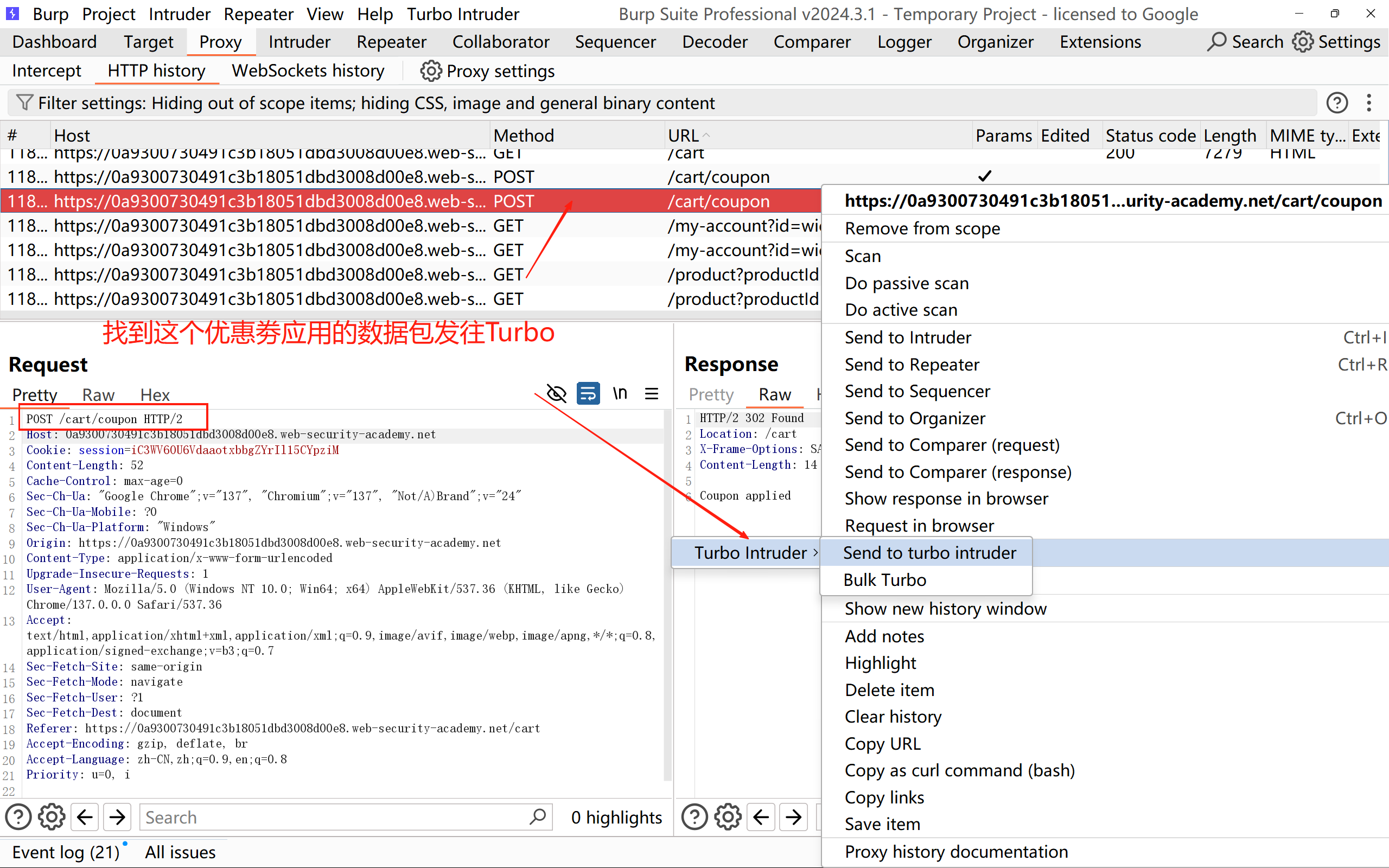Open the HTTP history three-dot options menu

1369,103
